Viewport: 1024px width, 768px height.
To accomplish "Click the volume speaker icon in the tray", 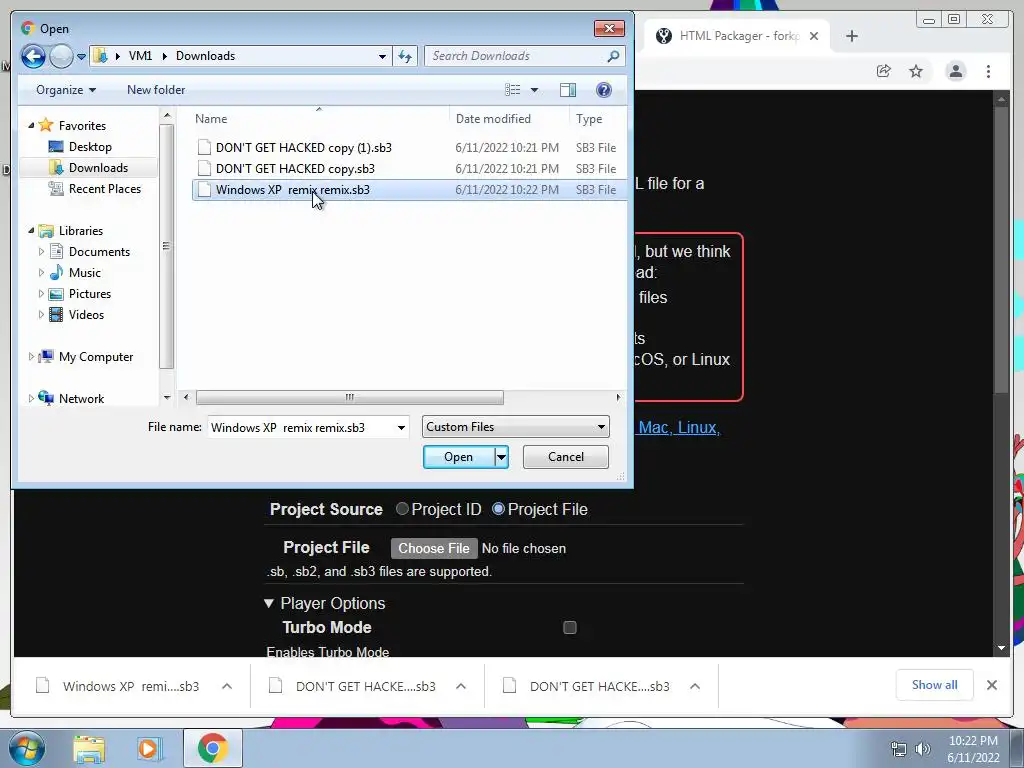I will click(x=923, y=749).
